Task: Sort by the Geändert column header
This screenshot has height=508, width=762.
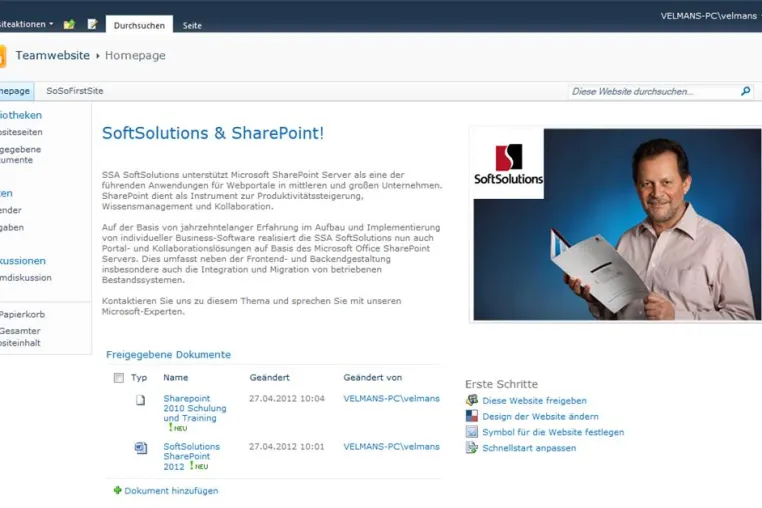Action: tap(269, 377)
